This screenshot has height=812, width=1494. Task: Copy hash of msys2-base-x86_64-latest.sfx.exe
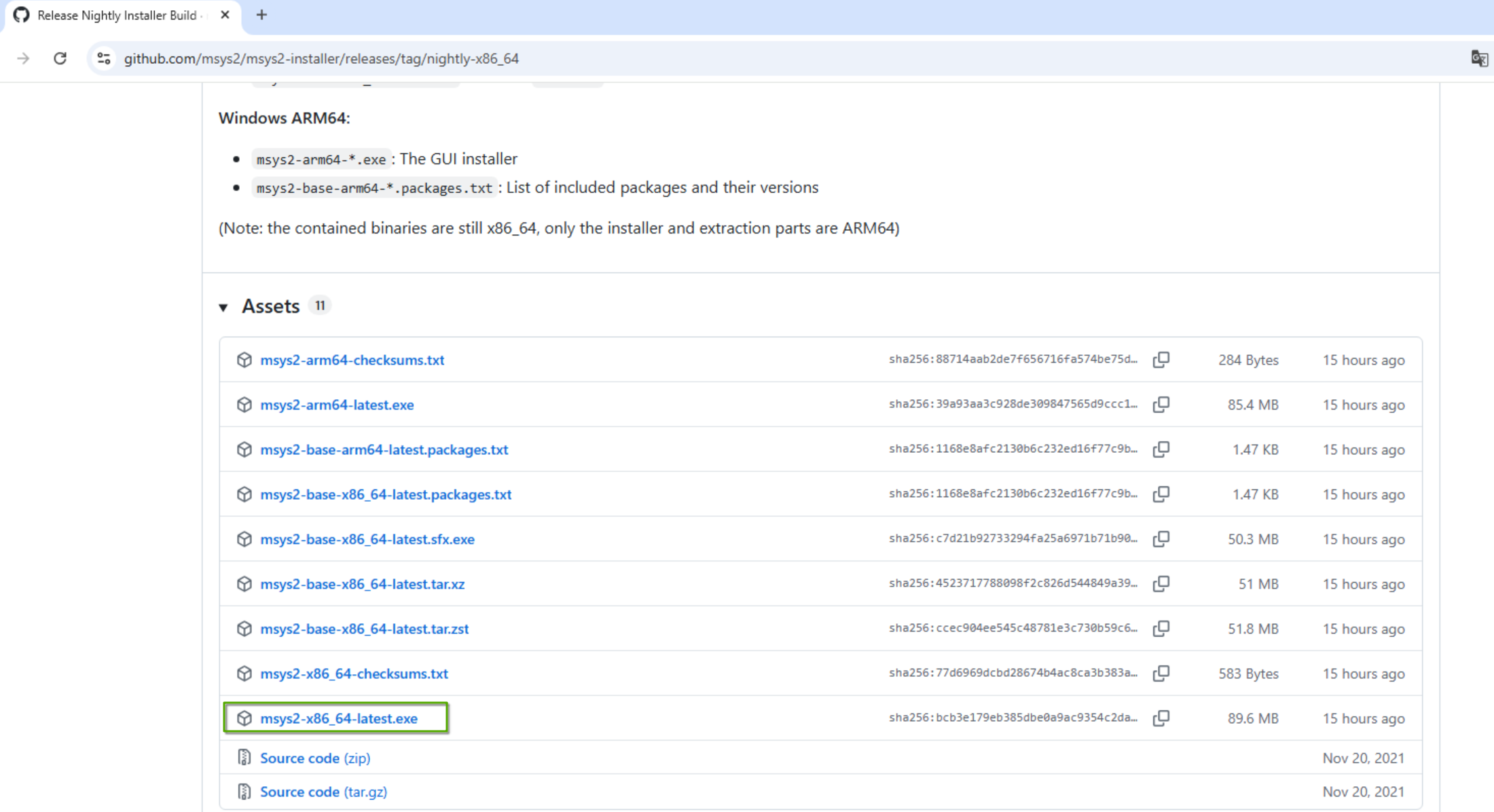[x=1161, y=538]
